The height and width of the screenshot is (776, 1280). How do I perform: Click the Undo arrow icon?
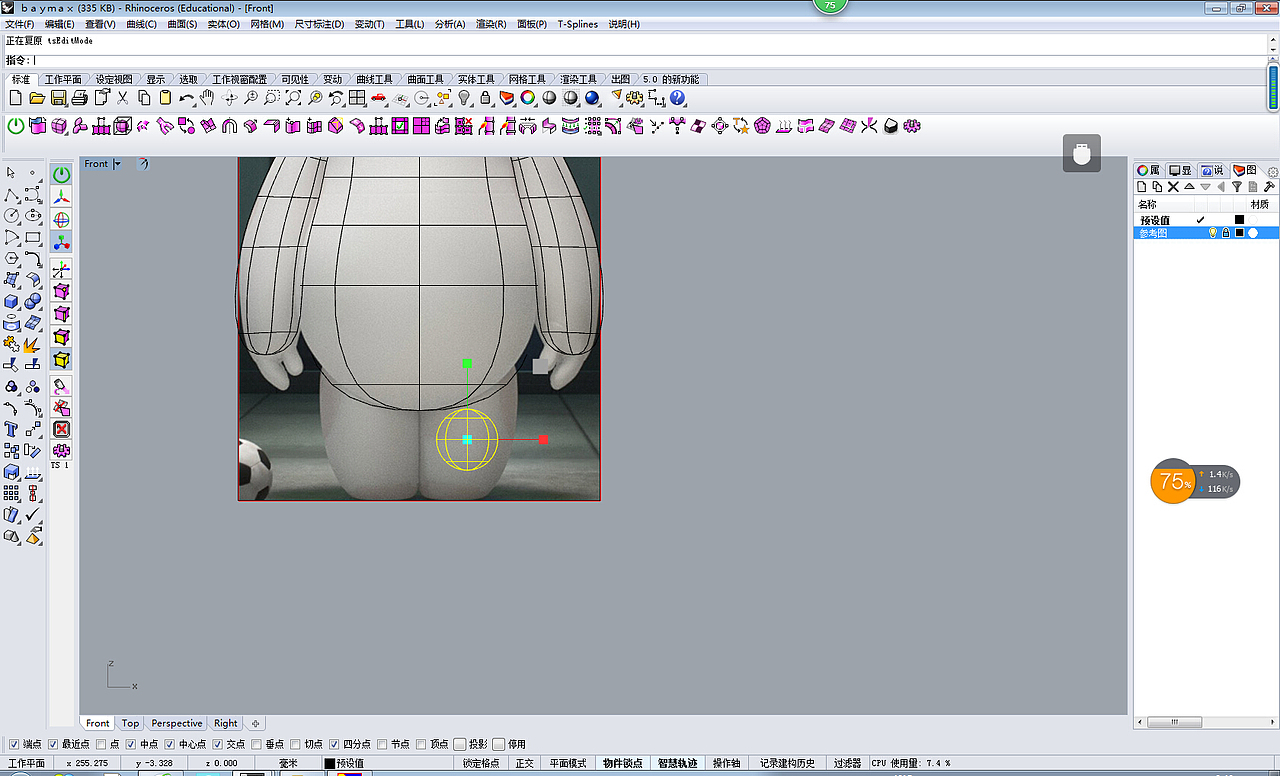tap(187, 98)
